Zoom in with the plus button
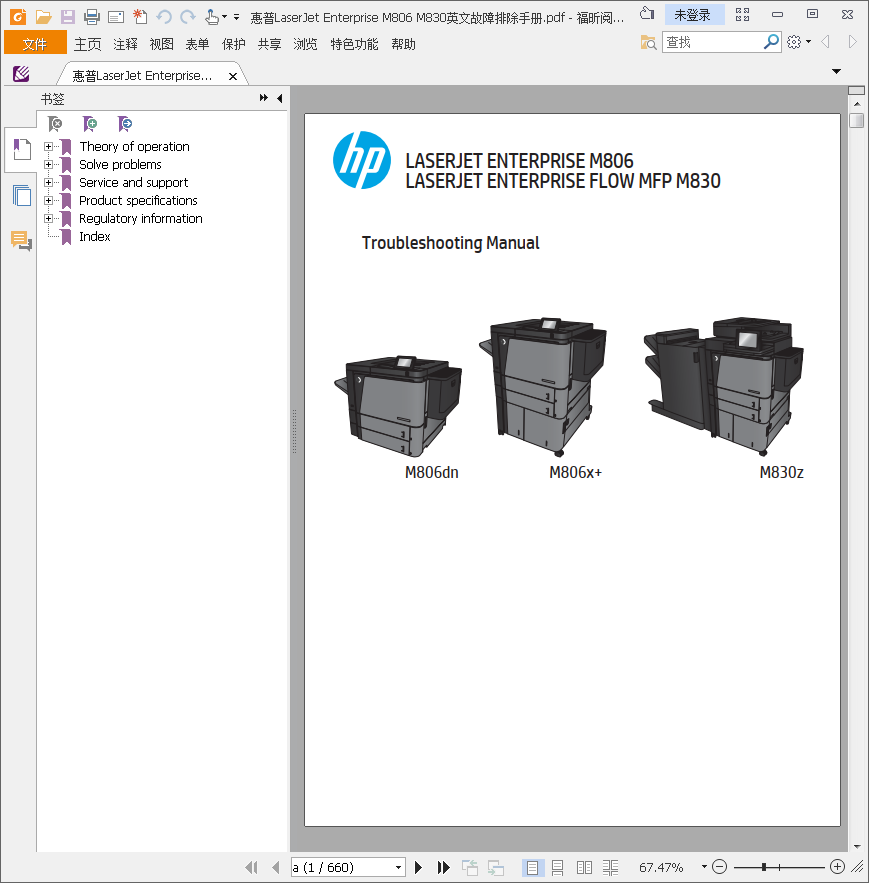This screenshot has width=869, height=883. tap(837, 867)
